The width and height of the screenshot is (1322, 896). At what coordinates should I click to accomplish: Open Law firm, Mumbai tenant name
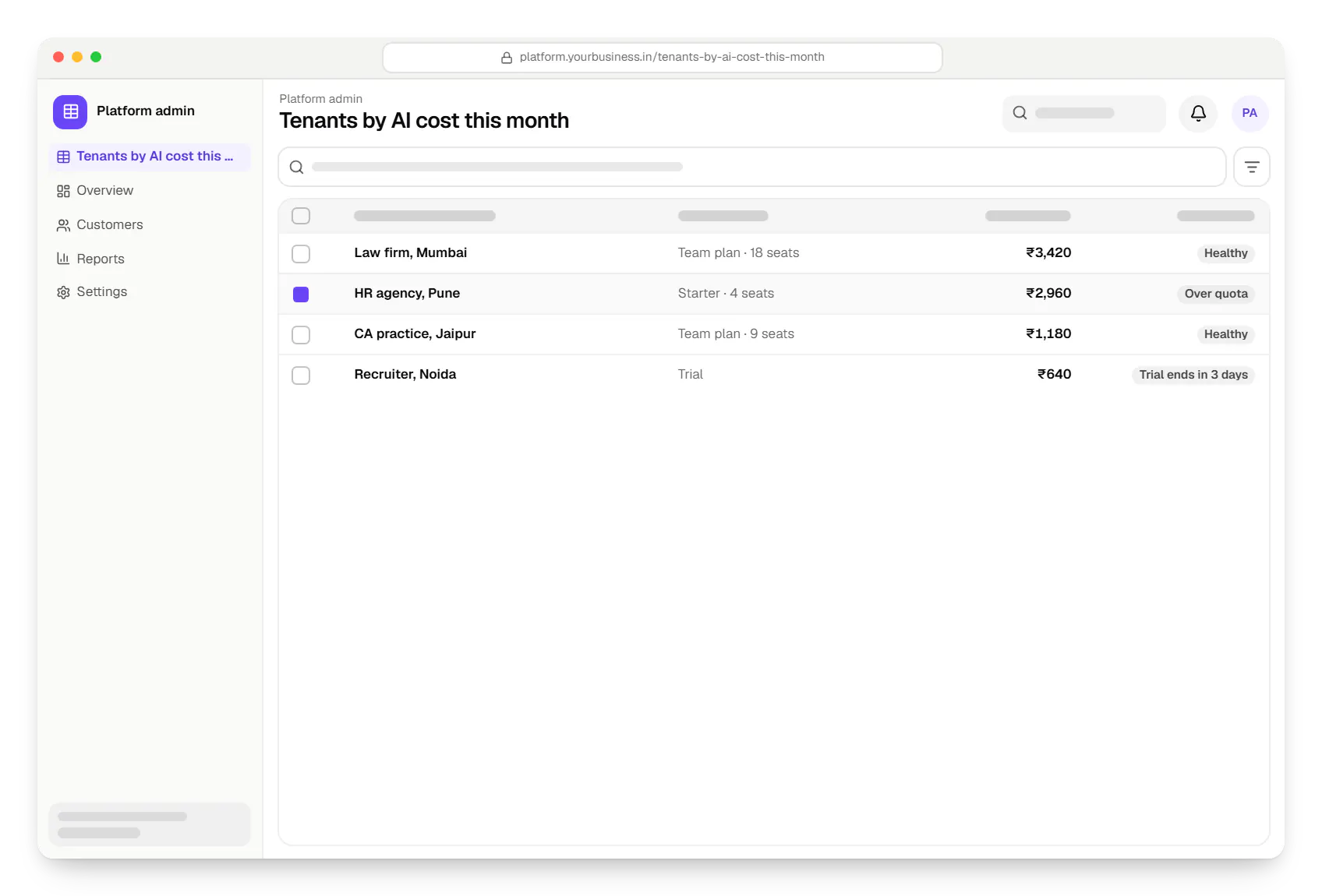(410, 252)
